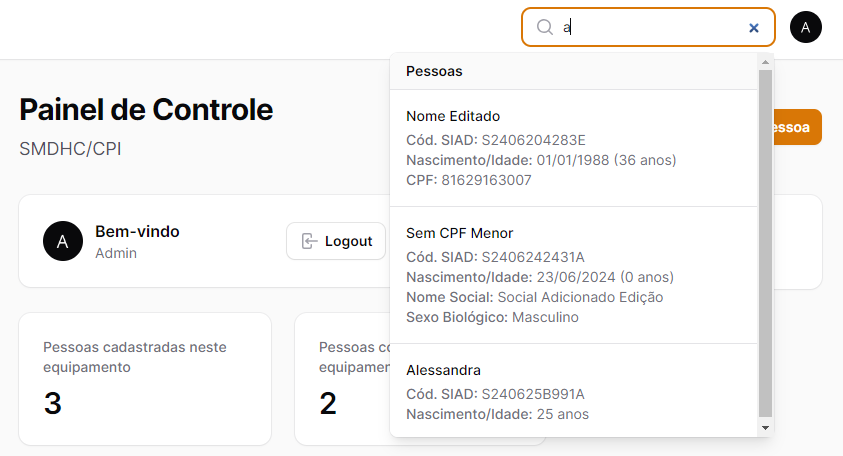
Task: Click the card showing count 2
Action: pyautogui.click(x=340, y=379)
